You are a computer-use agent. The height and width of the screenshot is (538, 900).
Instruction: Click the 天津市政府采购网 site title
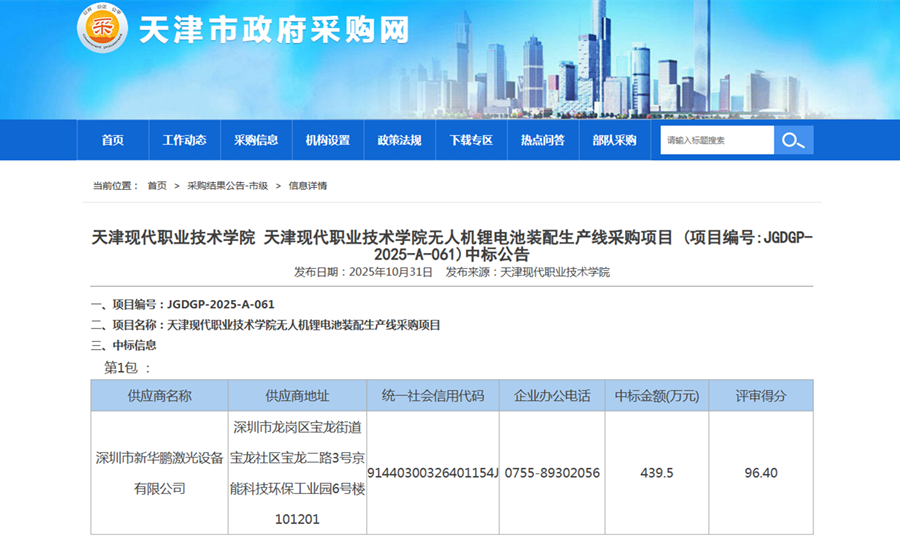(x=272, y=30)
